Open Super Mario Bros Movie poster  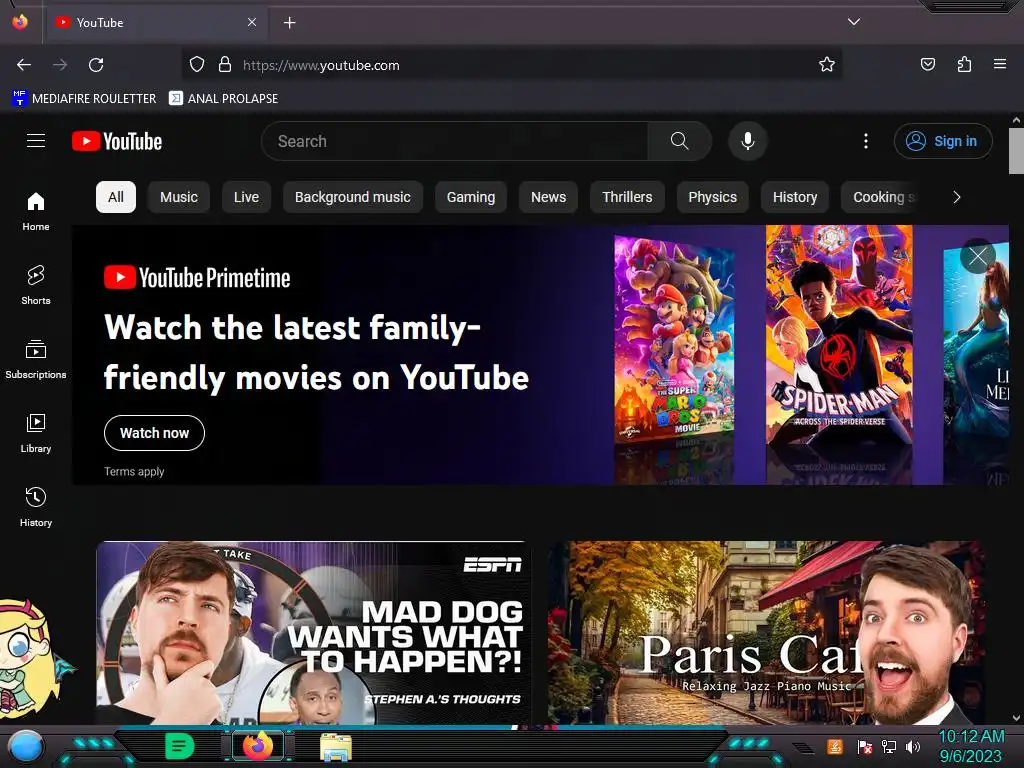click(x=675, y=340)
